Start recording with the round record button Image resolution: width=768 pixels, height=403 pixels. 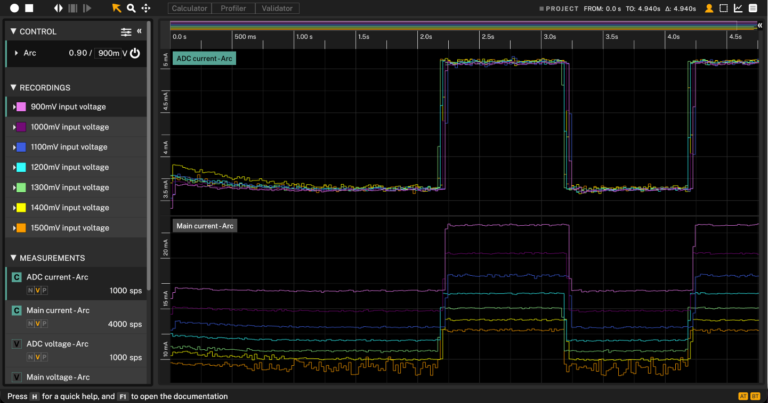[14, 8]
